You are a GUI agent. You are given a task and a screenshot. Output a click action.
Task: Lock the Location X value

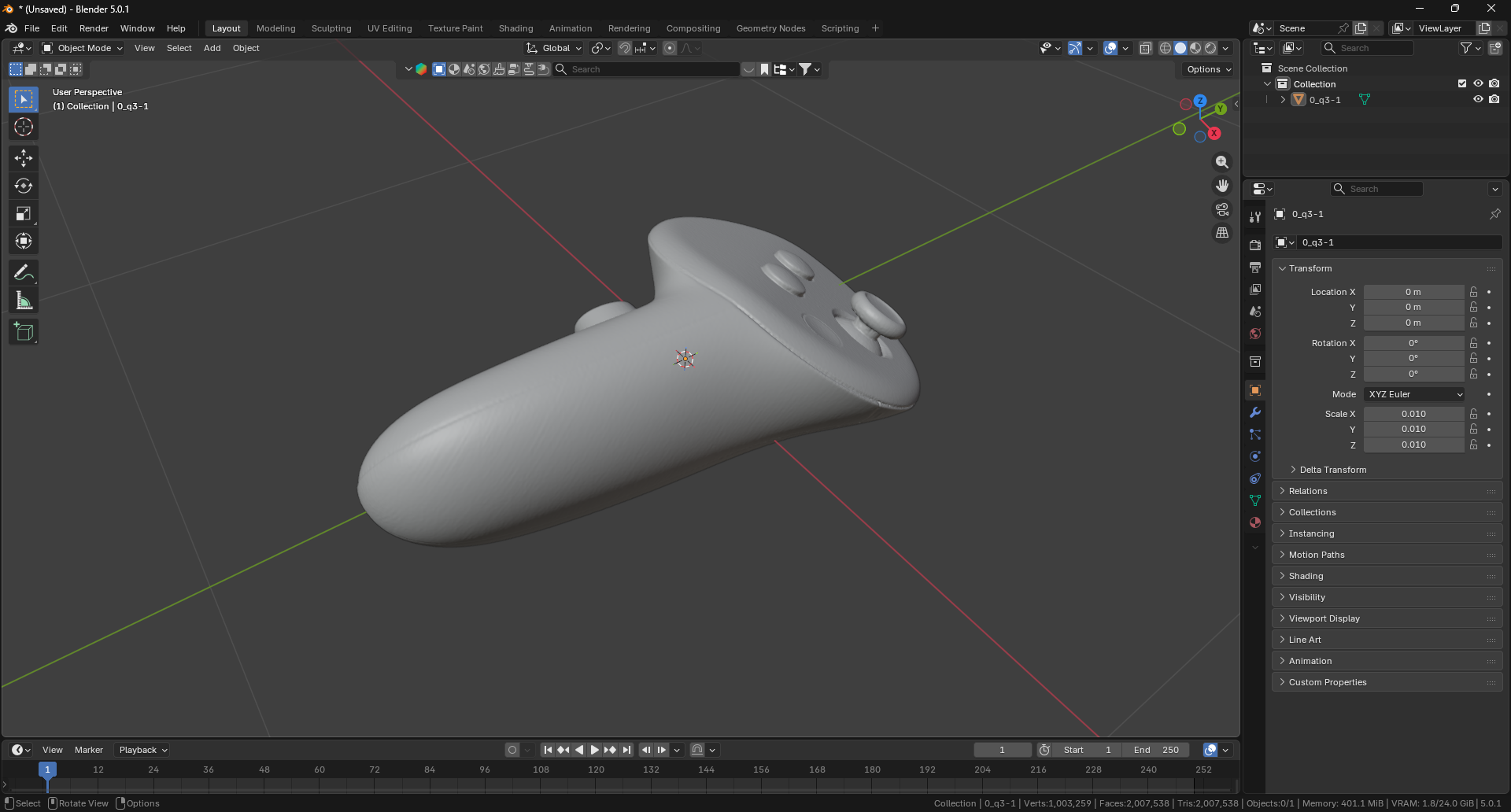tap(1473, 292)
